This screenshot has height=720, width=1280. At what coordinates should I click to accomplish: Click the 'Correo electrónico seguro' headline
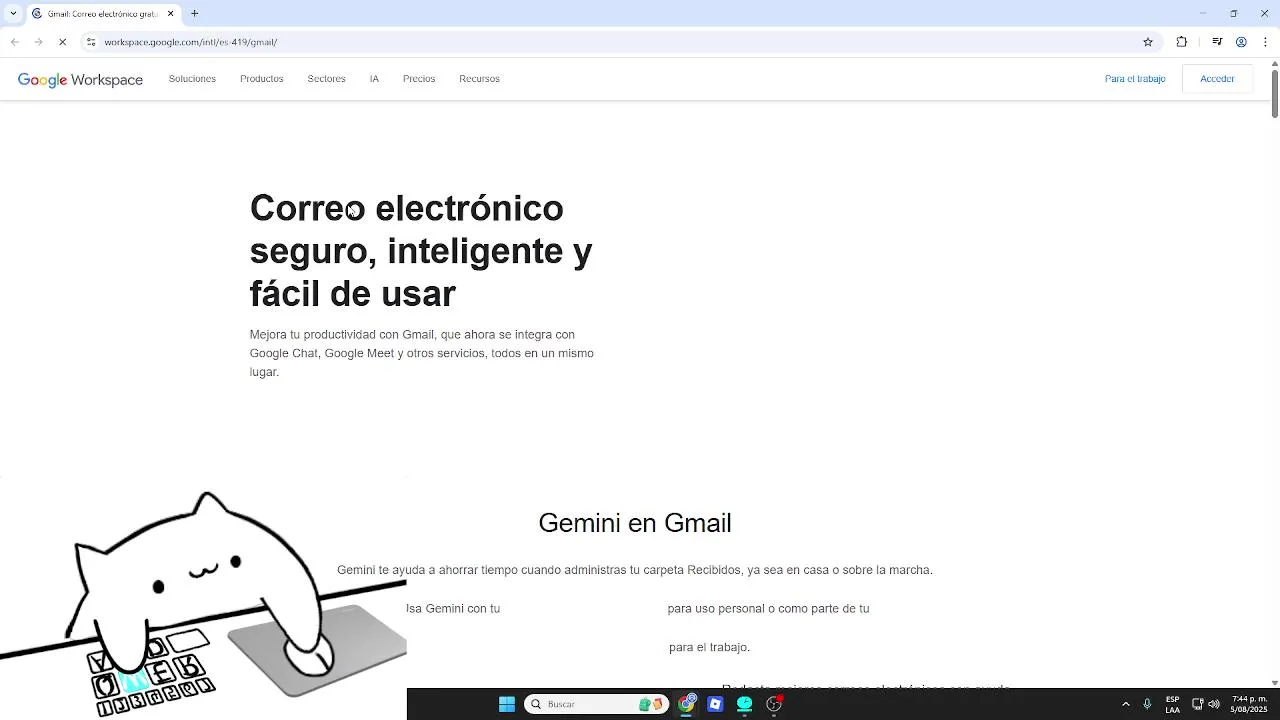pyautogui.click(x=421, y=251)
